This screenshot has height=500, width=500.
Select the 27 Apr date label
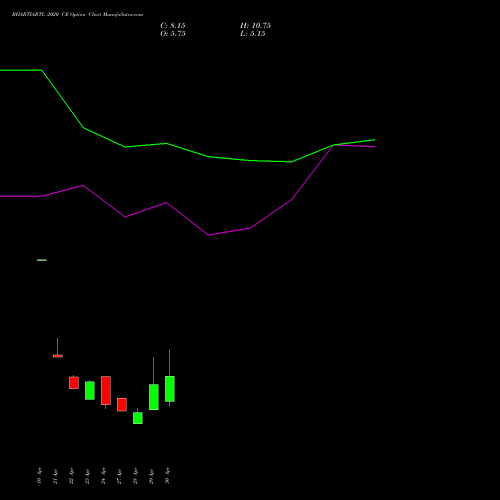coord(119,476)
